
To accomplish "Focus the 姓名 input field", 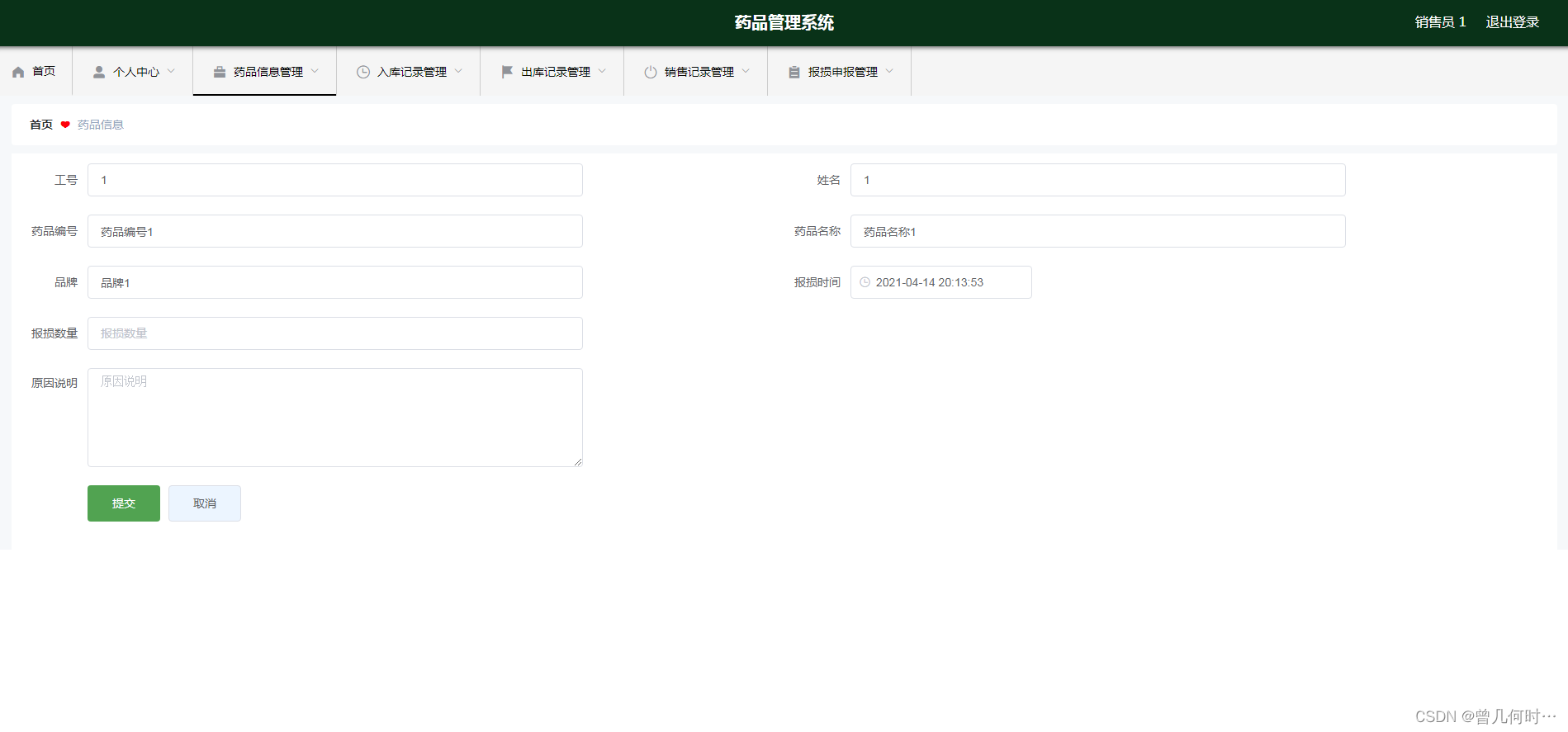I will pyautogui.click(x=1098, y=180).
